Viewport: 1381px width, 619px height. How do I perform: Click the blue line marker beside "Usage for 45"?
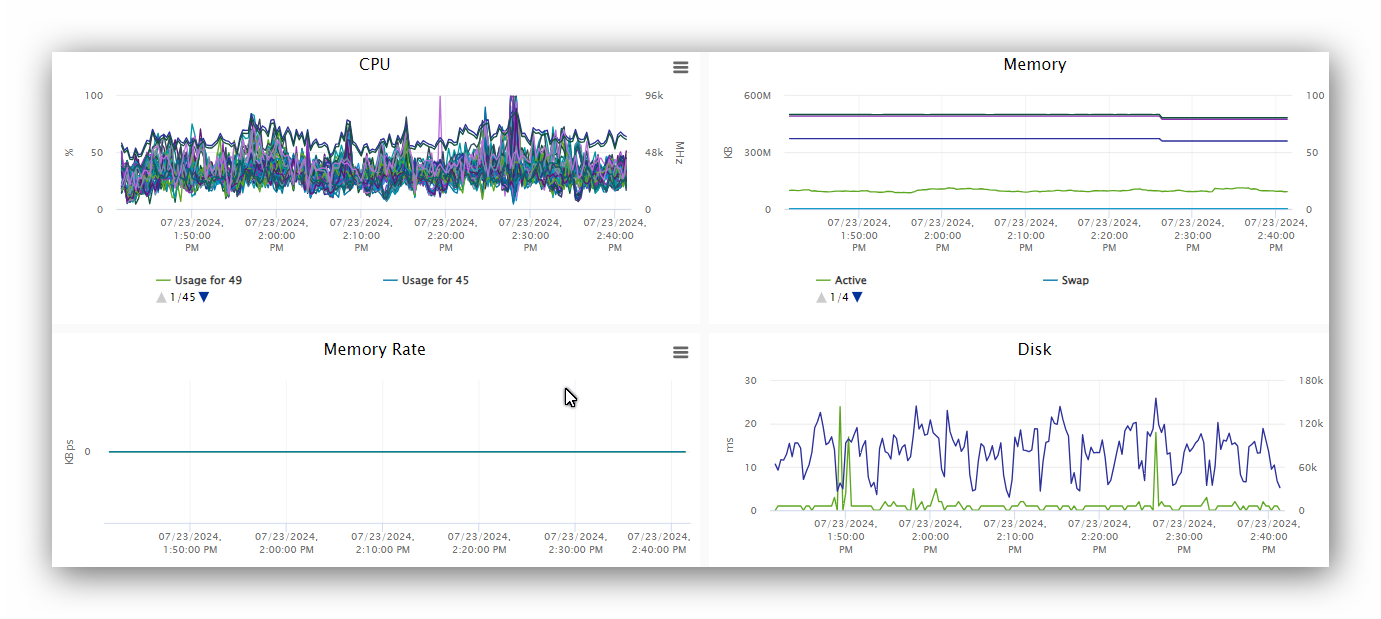click(392, 280)
